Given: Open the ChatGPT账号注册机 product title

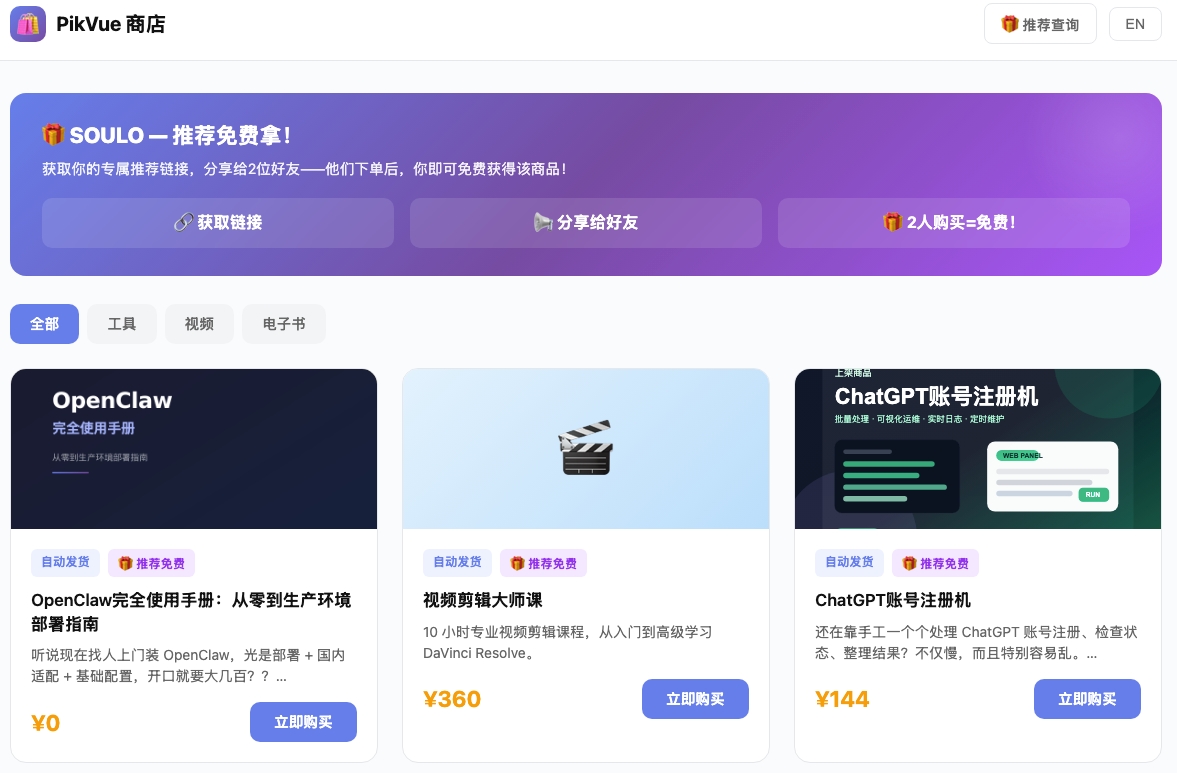Looking at the screenshot, I should [x=893, y=600].
